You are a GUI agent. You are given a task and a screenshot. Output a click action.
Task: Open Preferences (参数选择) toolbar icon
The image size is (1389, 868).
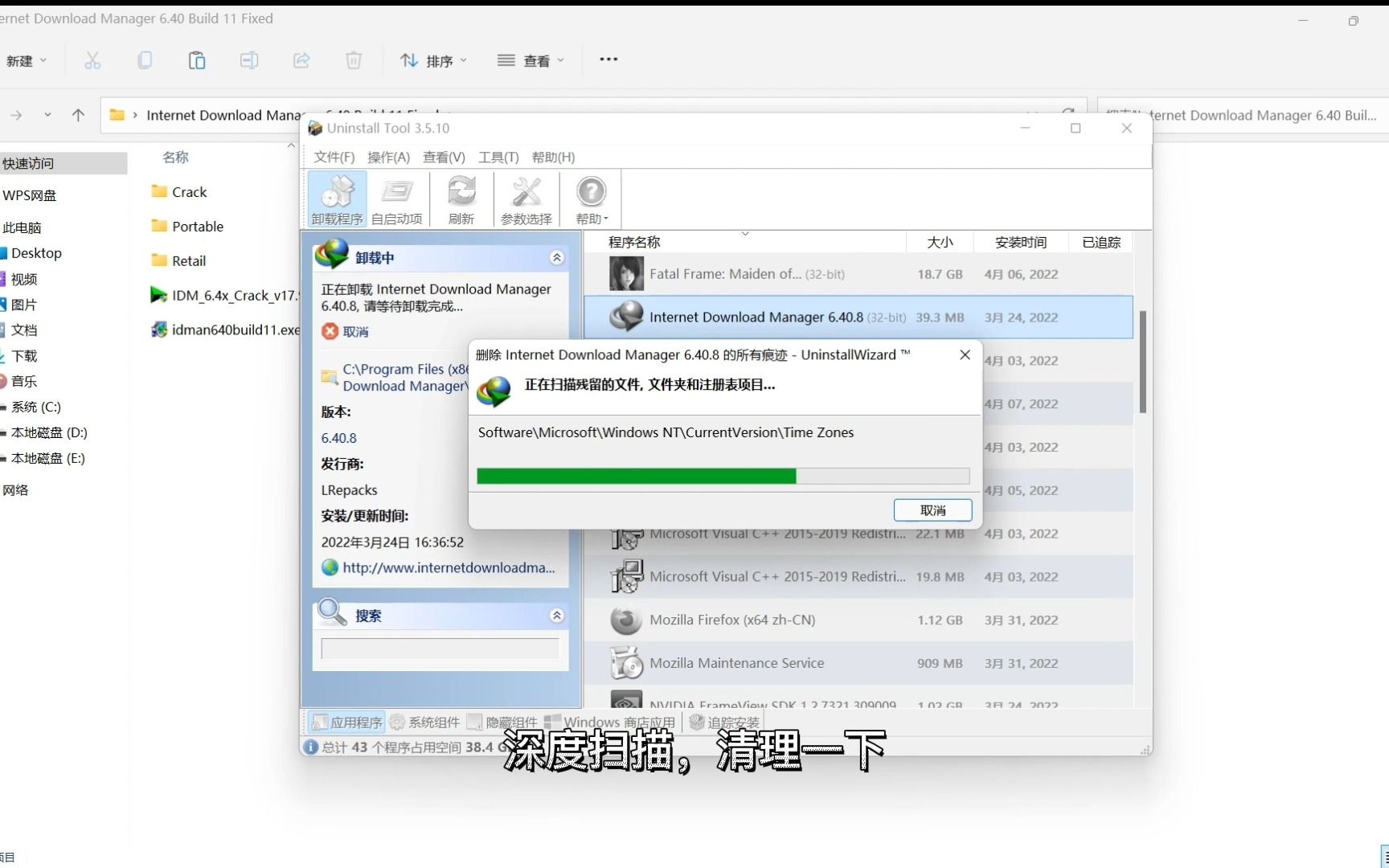click(x=527, y=199)
